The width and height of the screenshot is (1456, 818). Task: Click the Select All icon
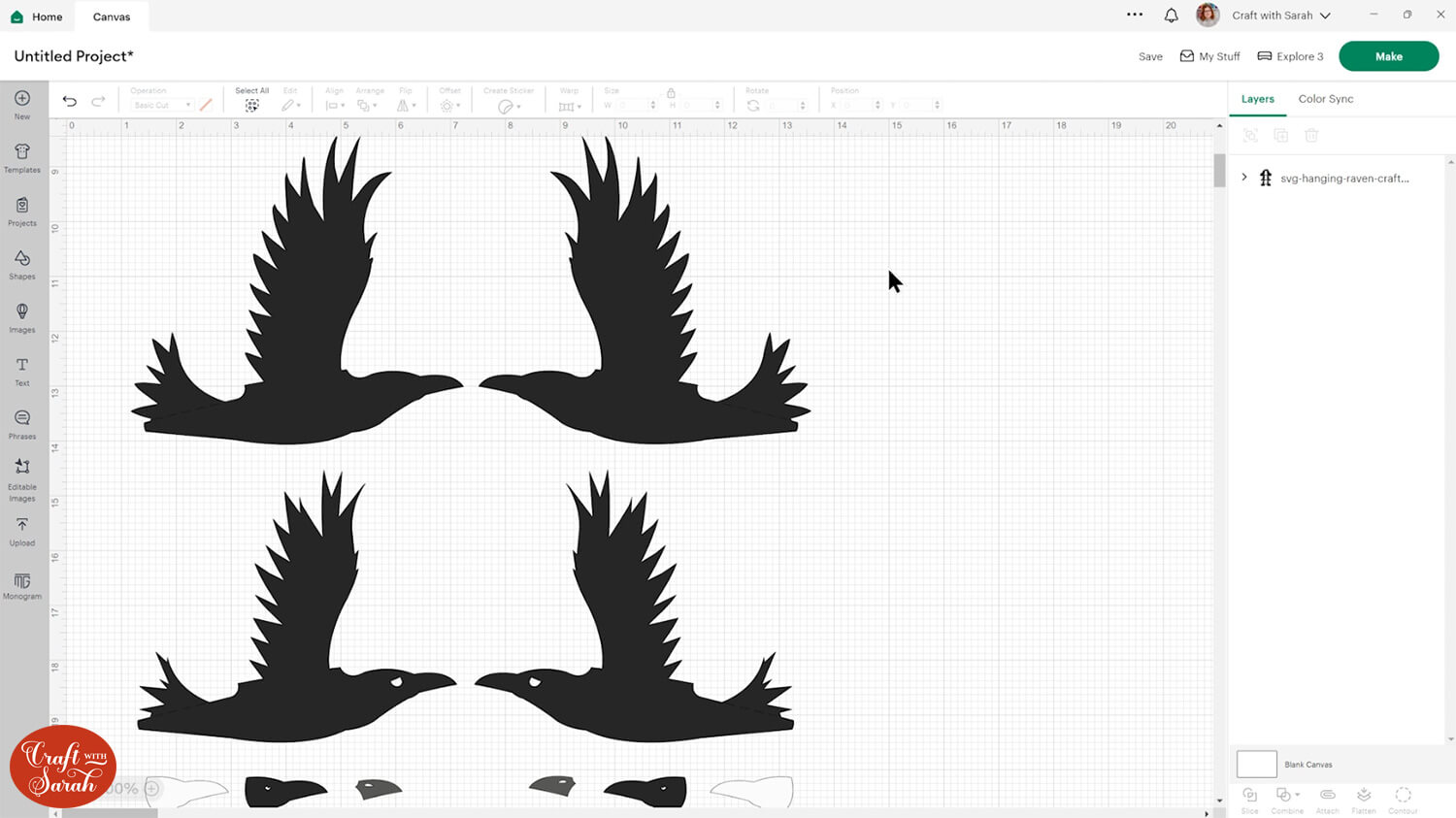tap(251, 105)
